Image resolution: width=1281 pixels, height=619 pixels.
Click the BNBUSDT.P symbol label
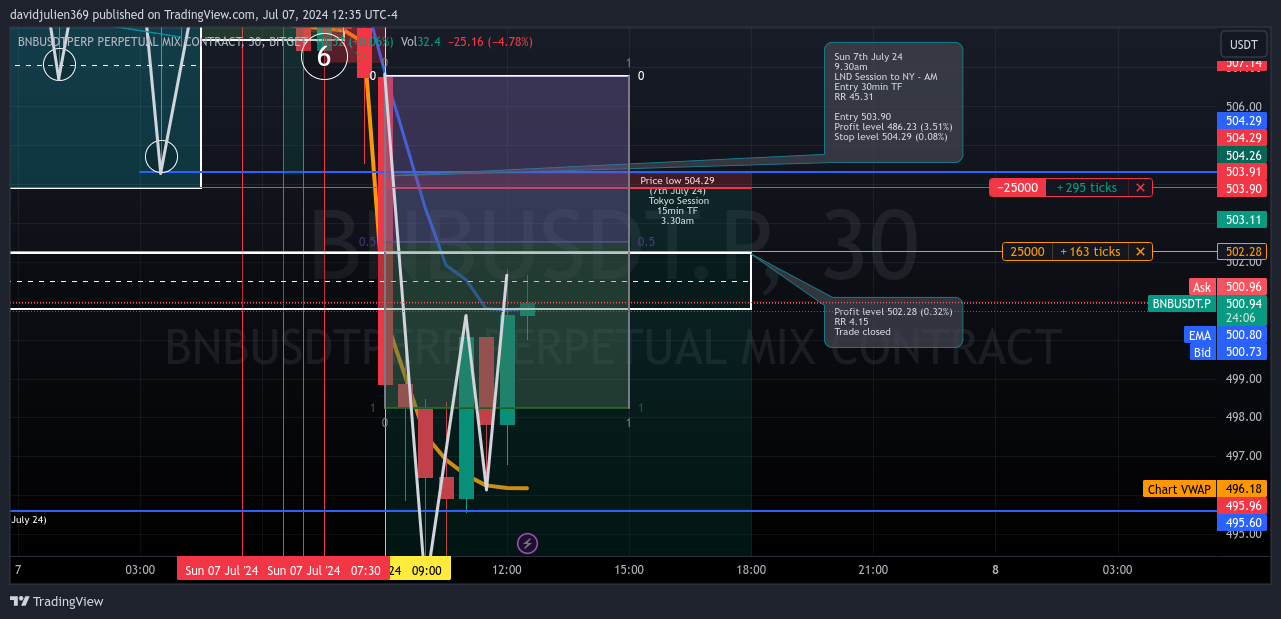[x=1181, y=303]
